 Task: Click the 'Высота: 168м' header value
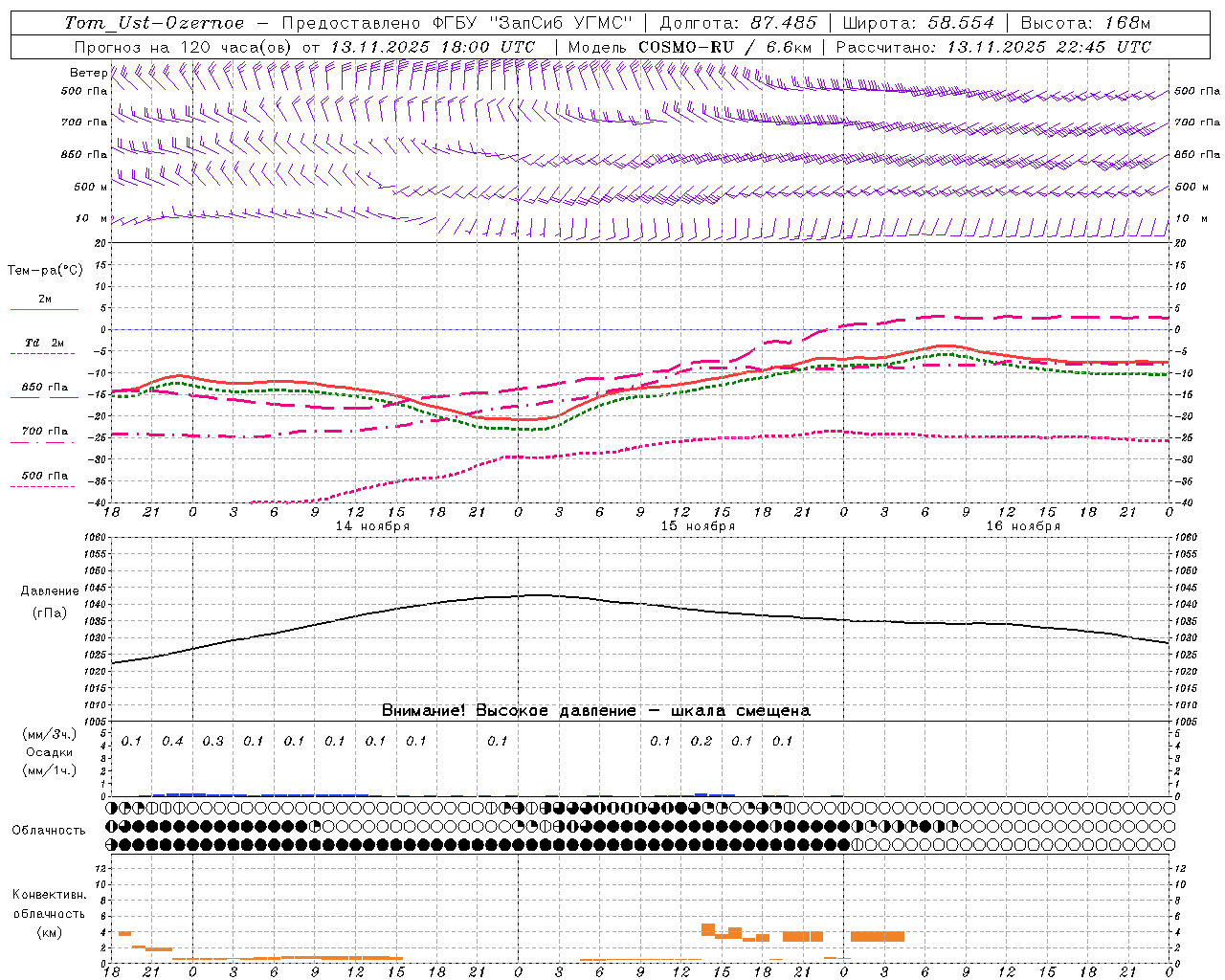pyautogui.click(x=1085, y=23)
